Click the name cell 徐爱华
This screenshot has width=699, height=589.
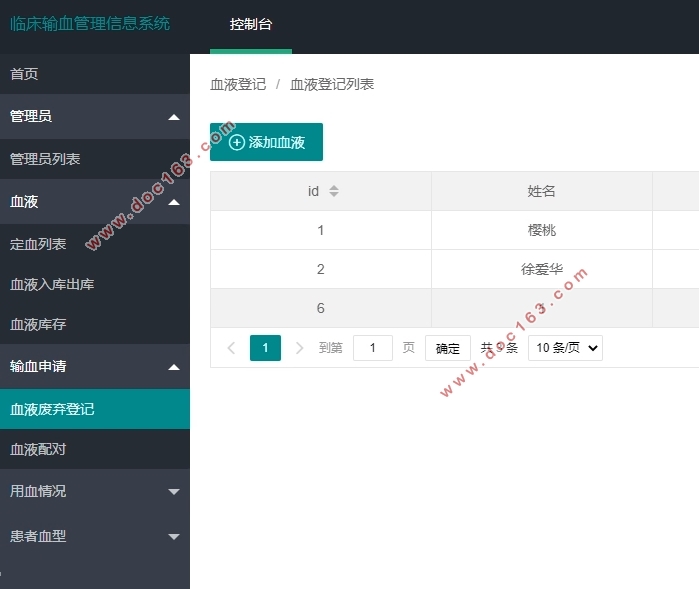(542, 269)
